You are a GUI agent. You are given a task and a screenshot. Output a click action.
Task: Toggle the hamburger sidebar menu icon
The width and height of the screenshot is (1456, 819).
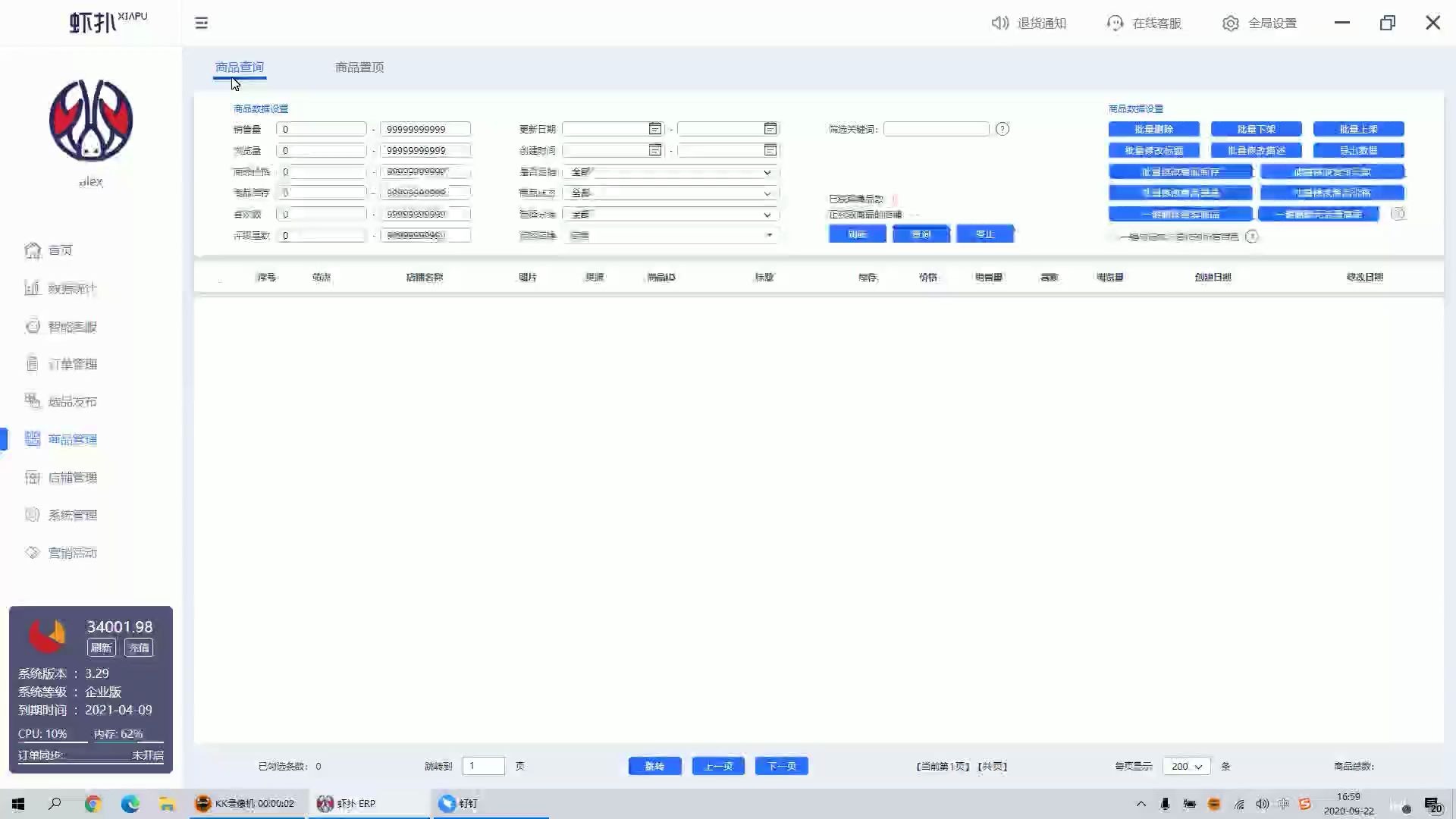tap(201, 23)
